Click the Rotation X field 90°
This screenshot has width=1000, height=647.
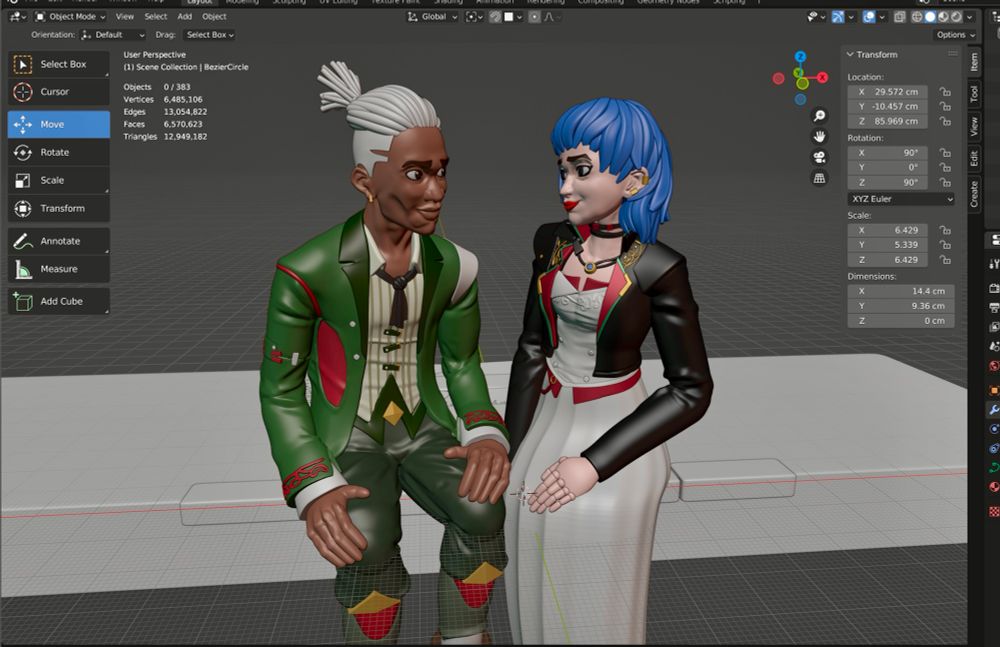tap(887, 153)
